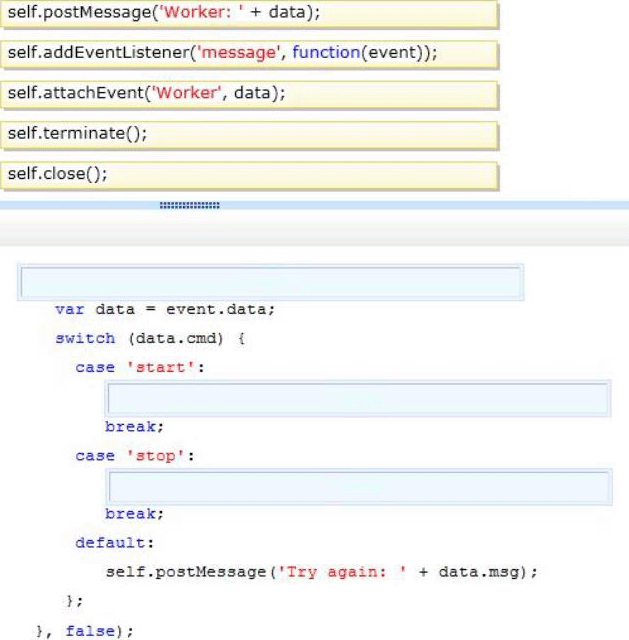Click the break; after case 'stop'
The image size is (629, 640).
pyautogui.click(x=134, y=514)
